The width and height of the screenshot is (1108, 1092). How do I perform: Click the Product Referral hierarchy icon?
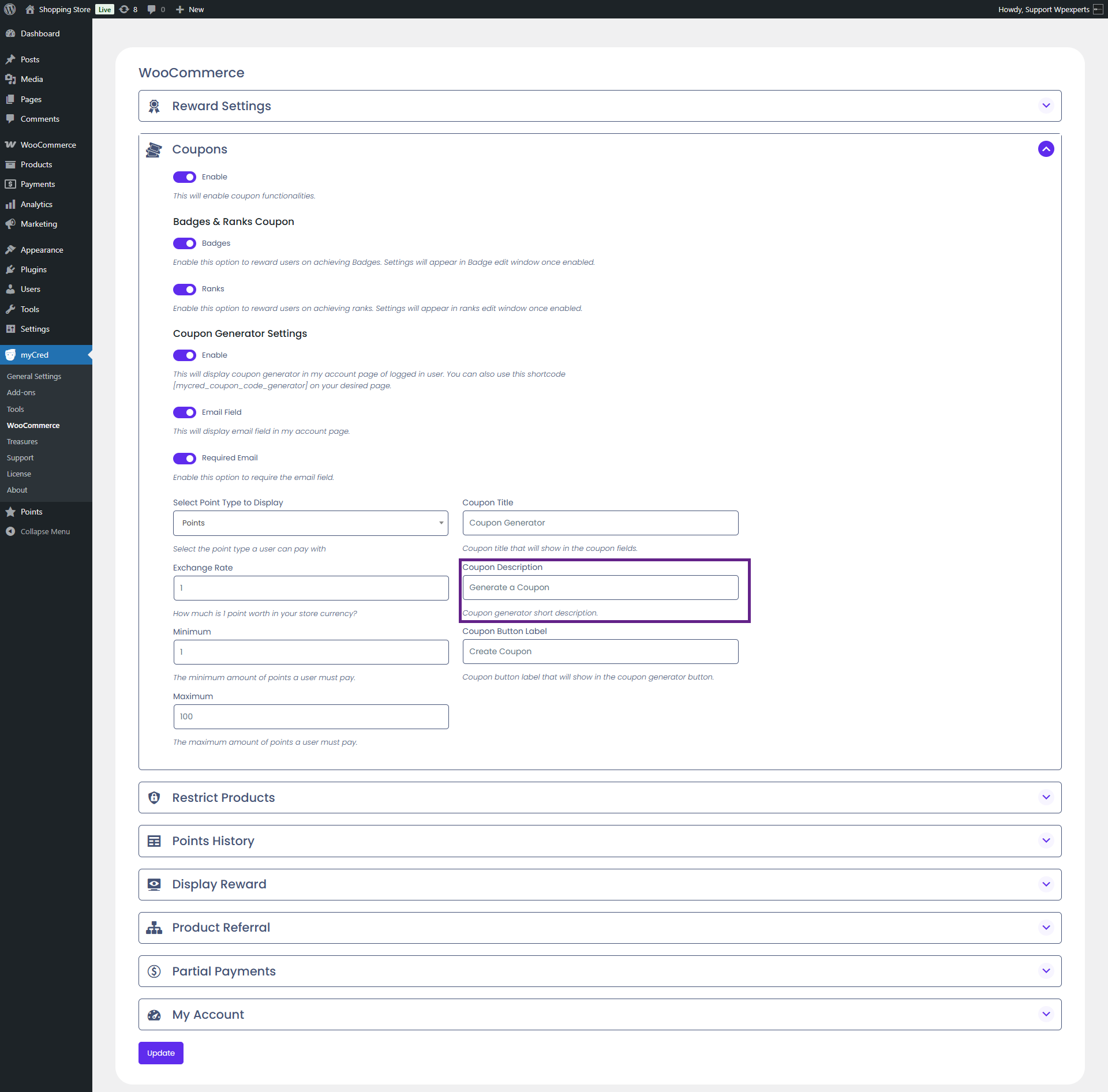(154, 928)
